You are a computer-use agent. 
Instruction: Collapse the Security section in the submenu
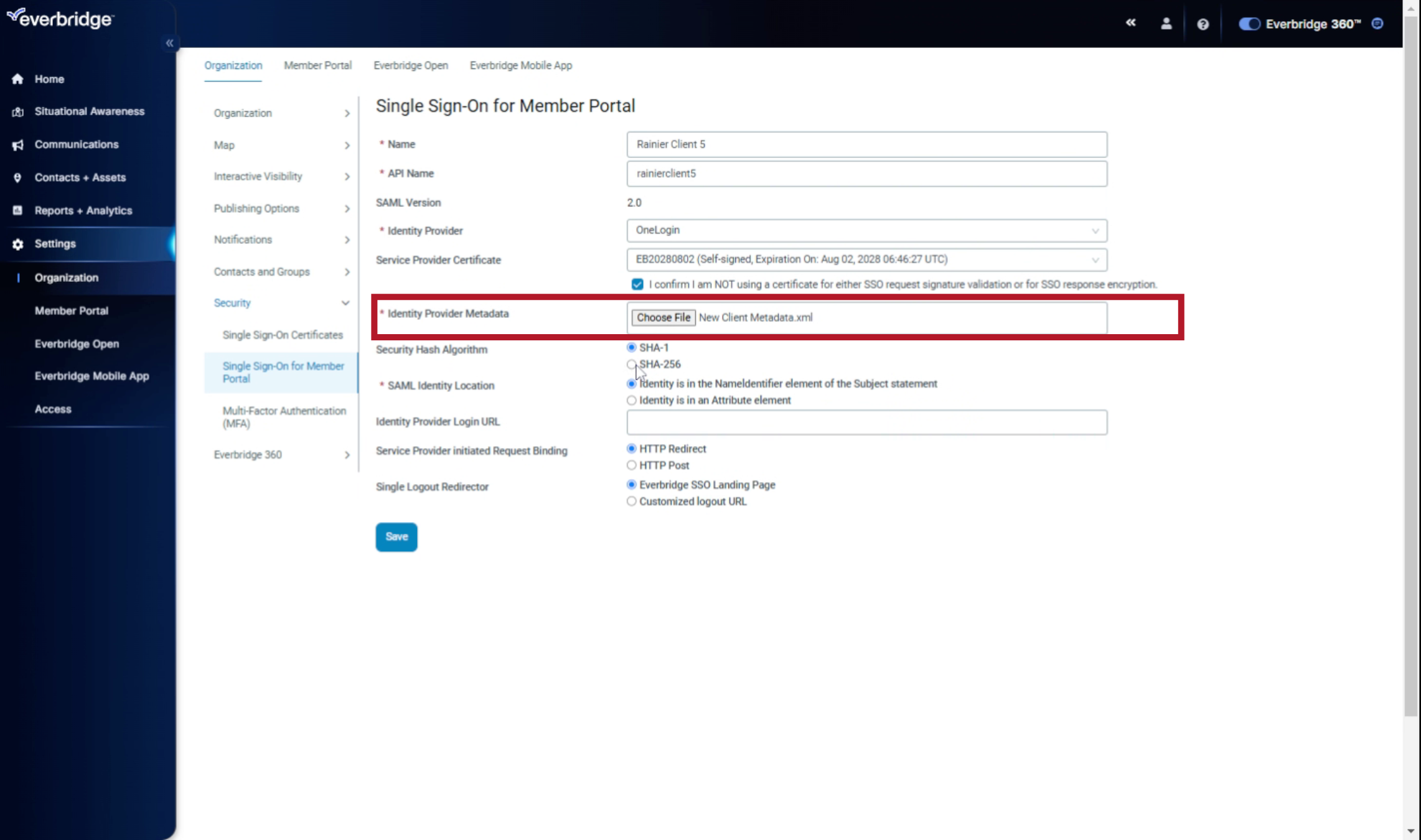346,303
